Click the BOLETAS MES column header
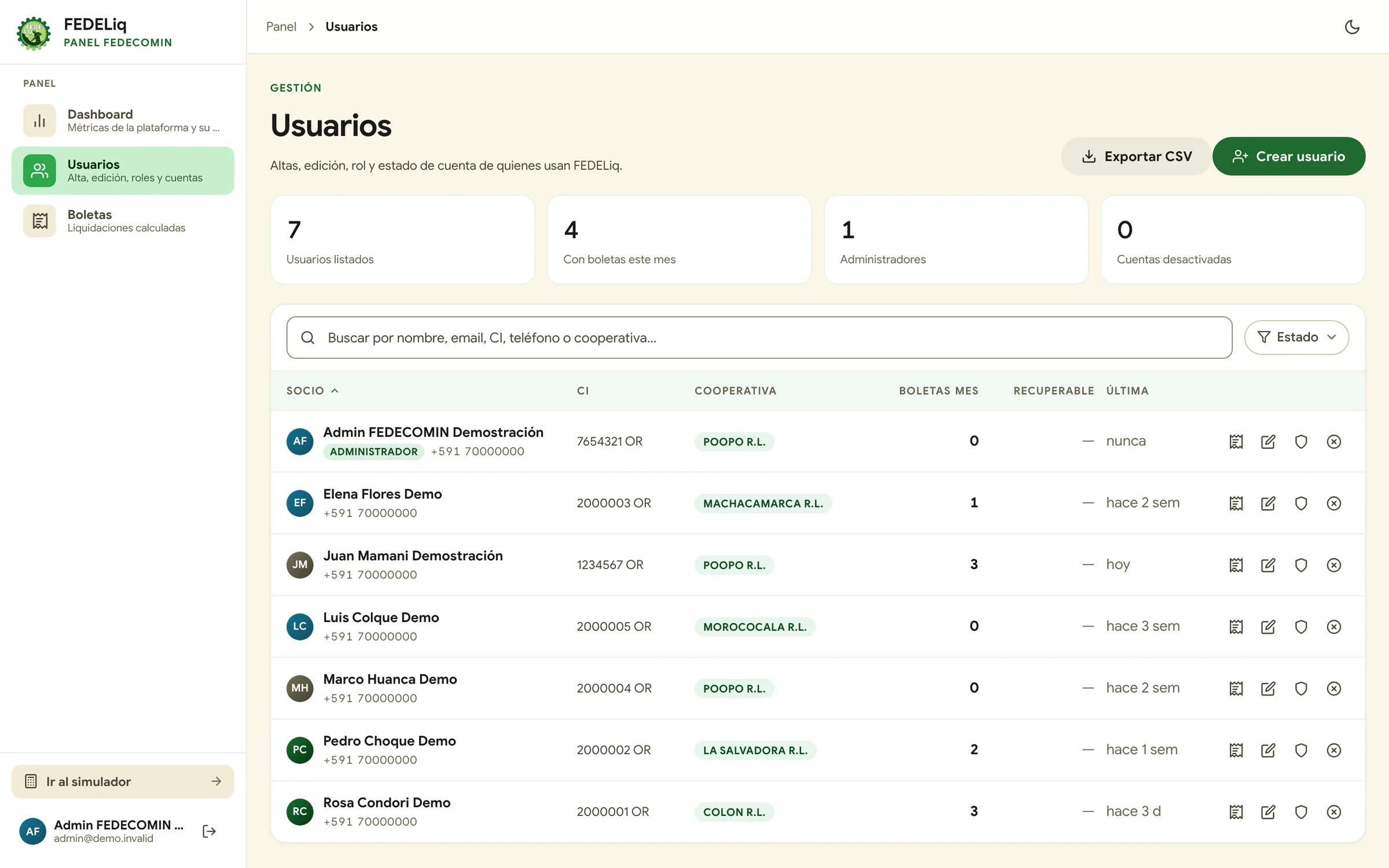Viewport: 1389px width, 868px height. [939, 391]
